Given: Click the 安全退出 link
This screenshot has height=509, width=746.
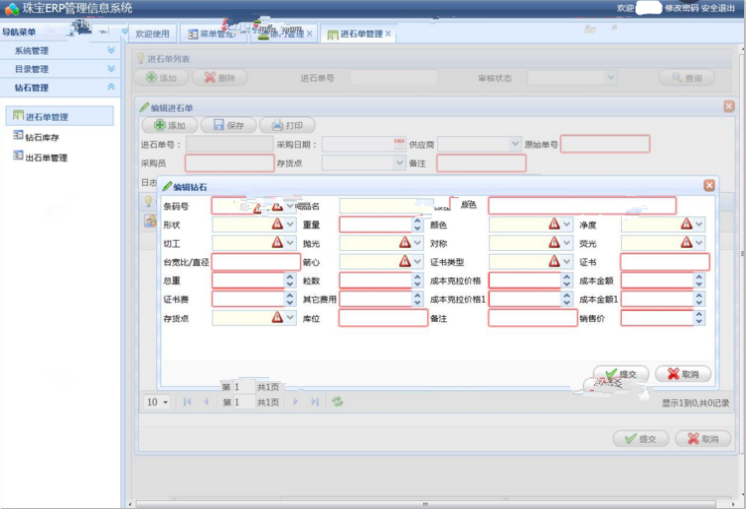Looking at the screenshot, I should point(721,7).
